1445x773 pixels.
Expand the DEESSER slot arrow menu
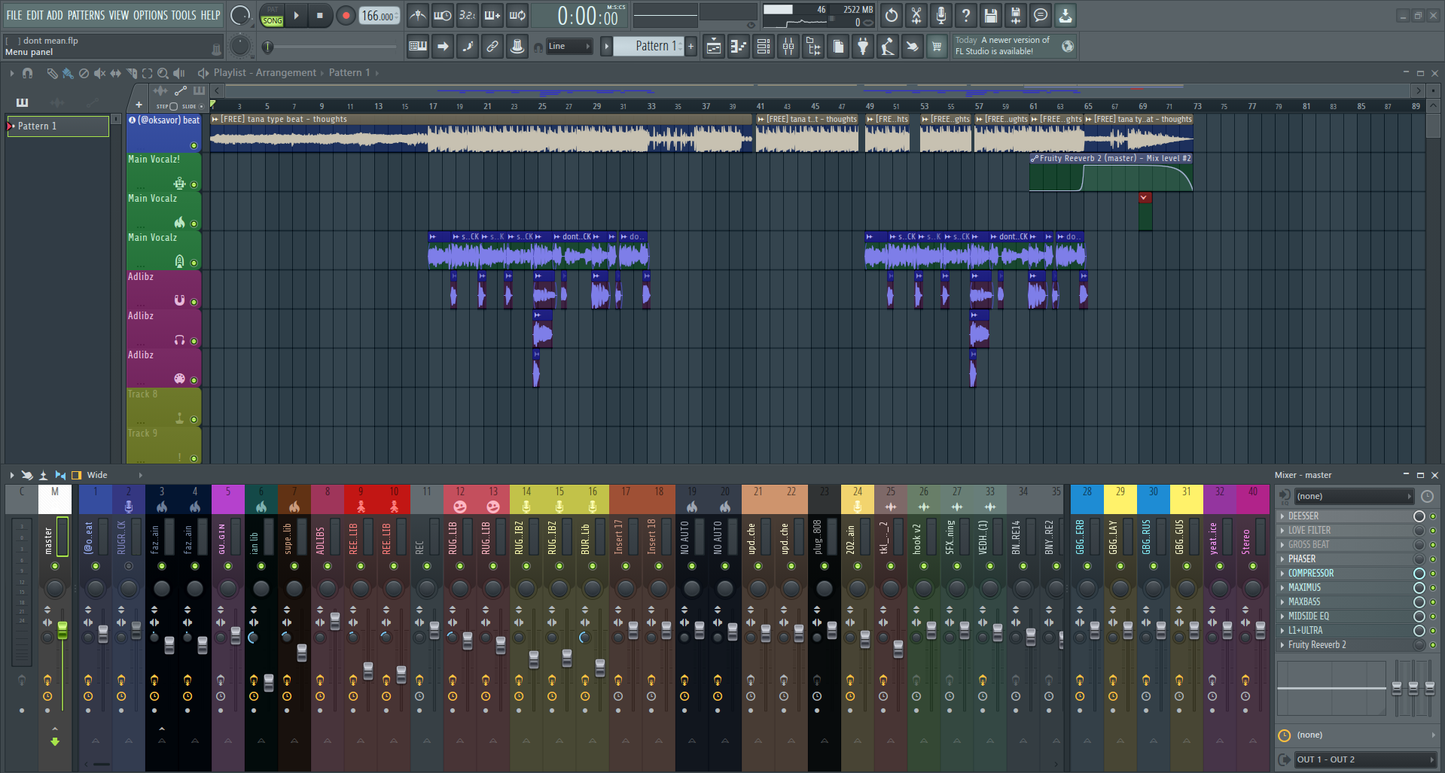tap(1282, 516)
